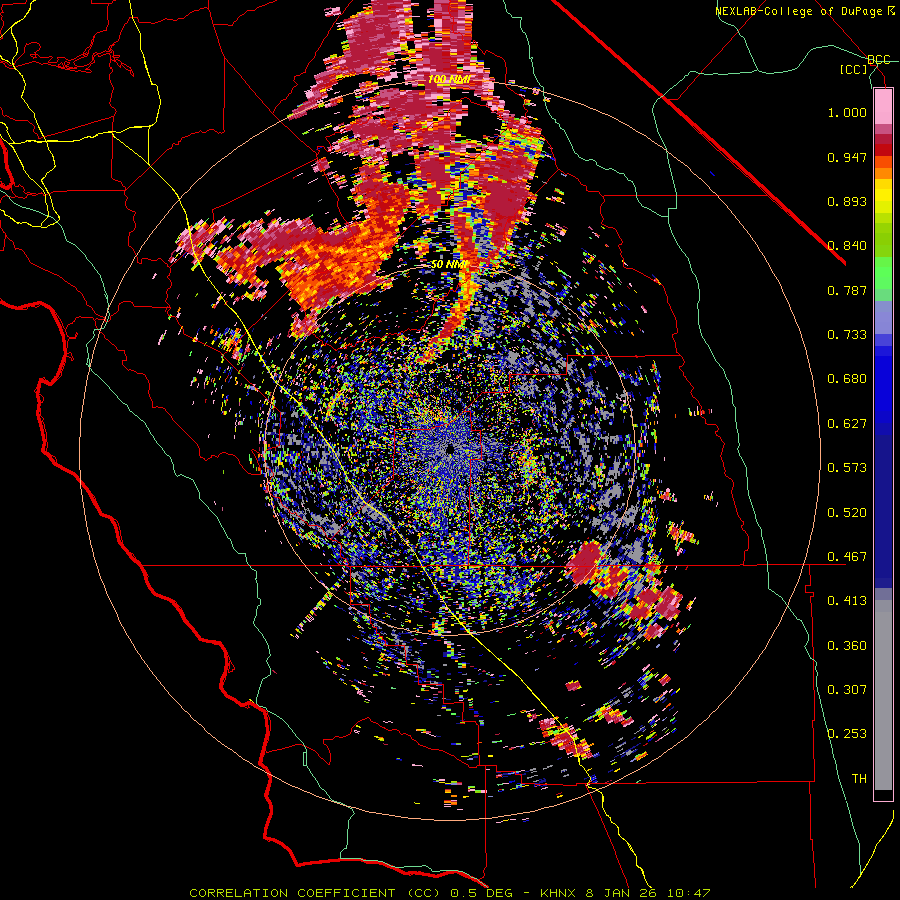Viewport: 900px width, 900px height.
Task: Select the 0.573 scale value
Action: (x=847, y=468)
